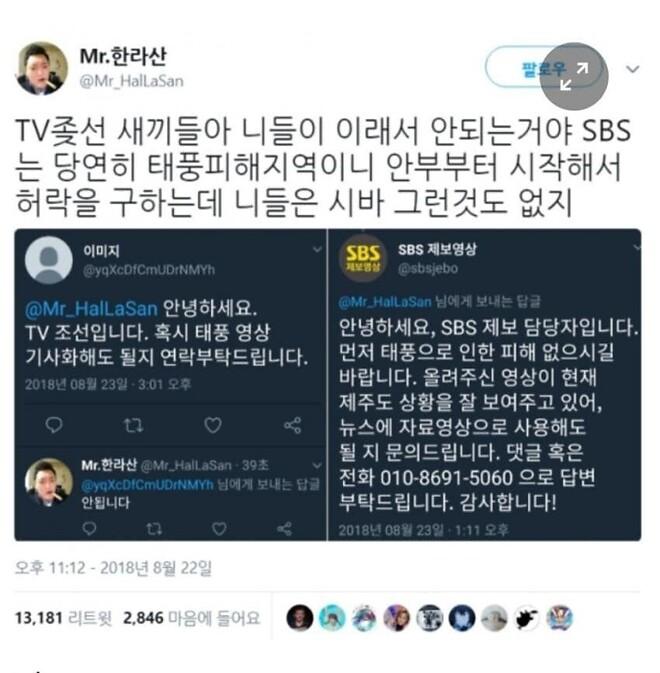Expand chevron menu on 이미지 tweet
Viewport: 660px width, 673px height.
click(317, 249)
